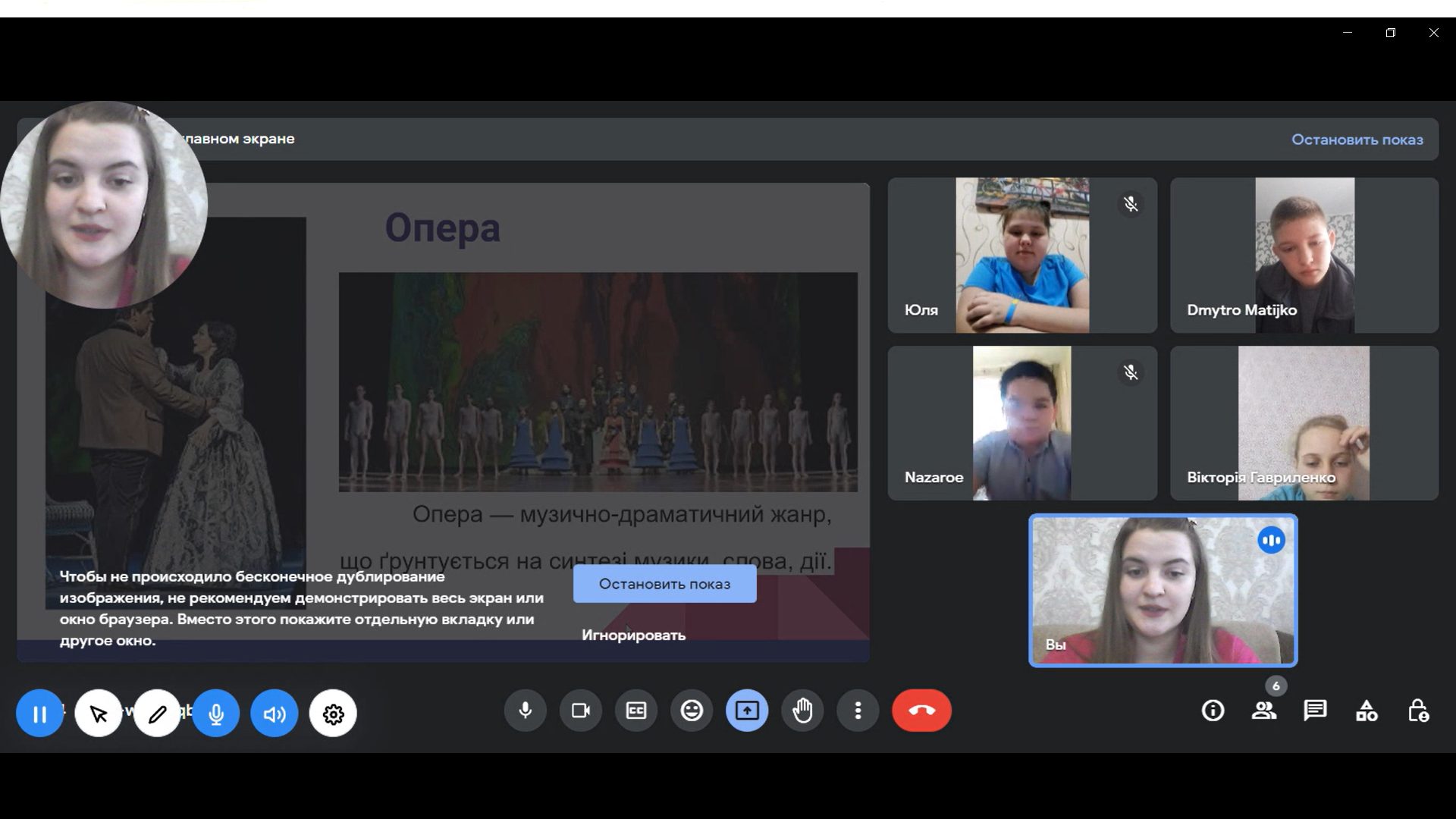Select the cursor pointer tool
Image resolution: width=1456 pixels, height=819 pixels.
coord(99,714)
